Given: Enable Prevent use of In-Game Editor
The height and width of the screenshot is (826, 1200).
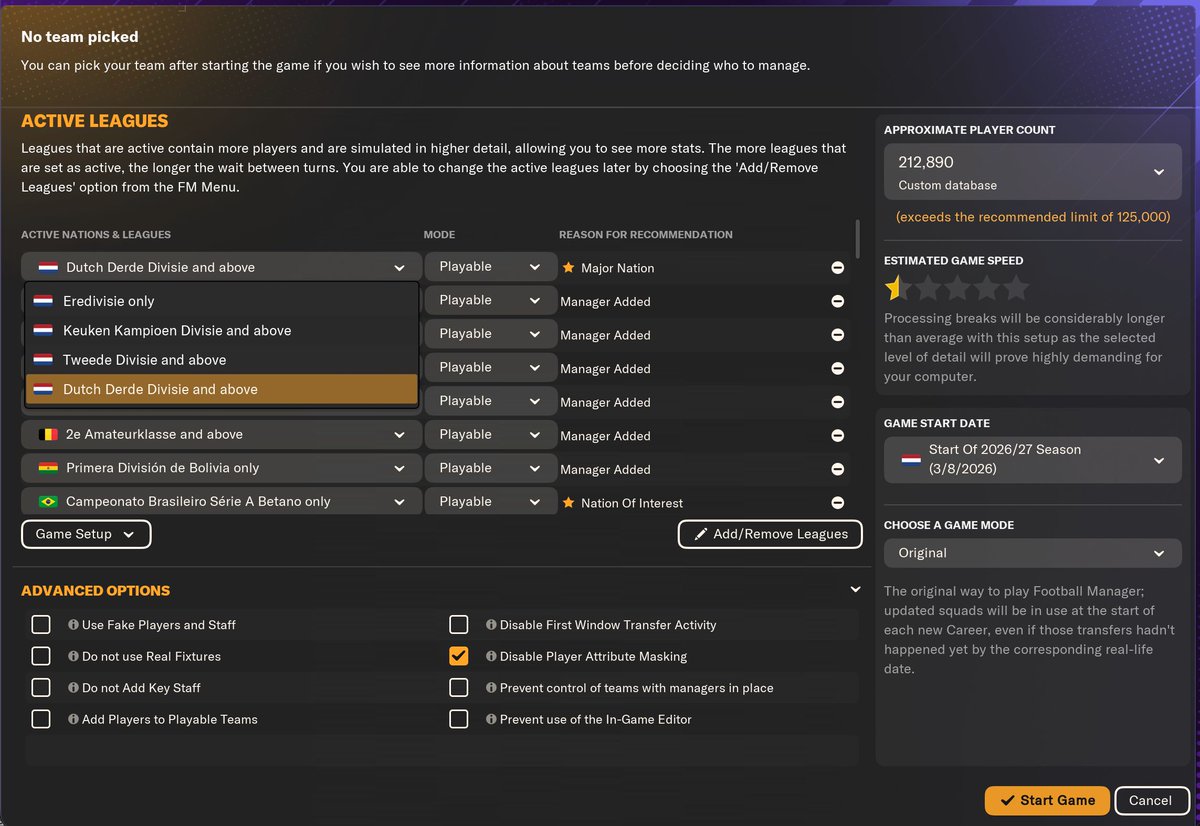Looking at the screenshot, I should (x=459, y=720).
